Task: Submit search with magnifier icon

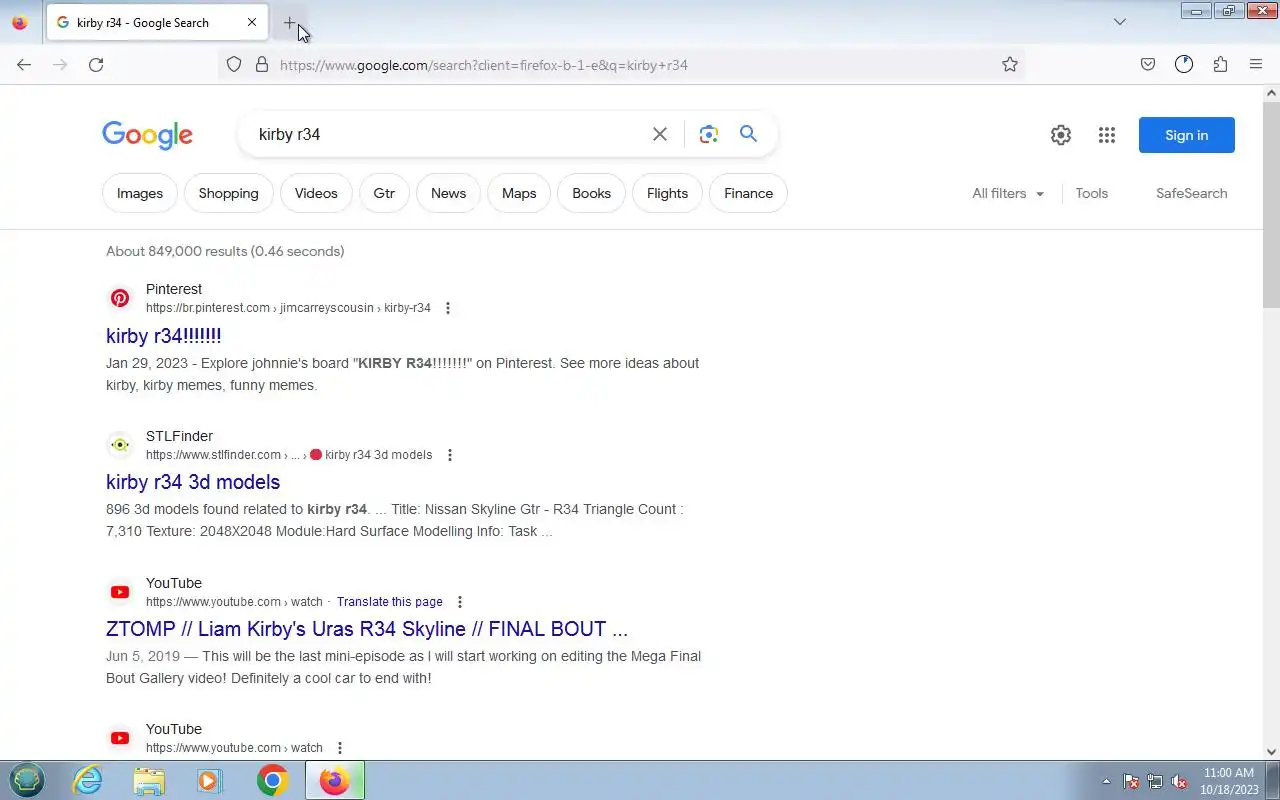Action: pyautogui.click(x=748, y=134)
